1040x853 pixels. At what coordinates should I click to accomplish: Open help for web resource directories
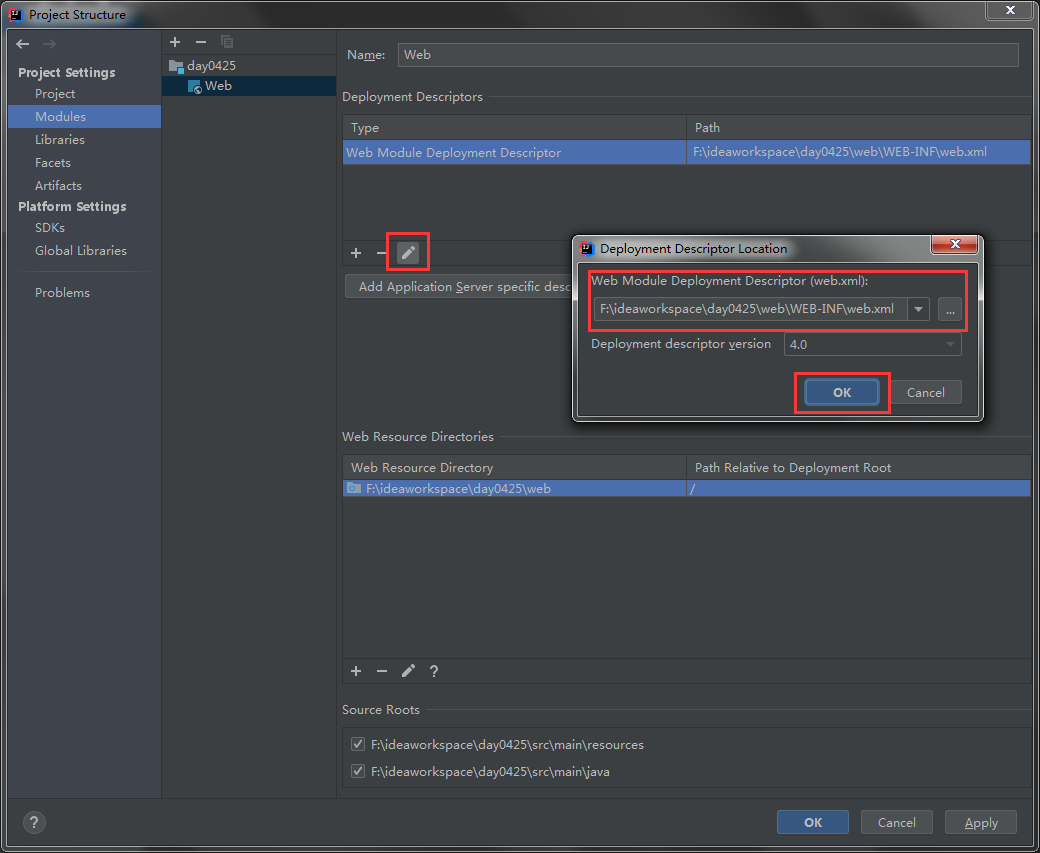[434, 671]
